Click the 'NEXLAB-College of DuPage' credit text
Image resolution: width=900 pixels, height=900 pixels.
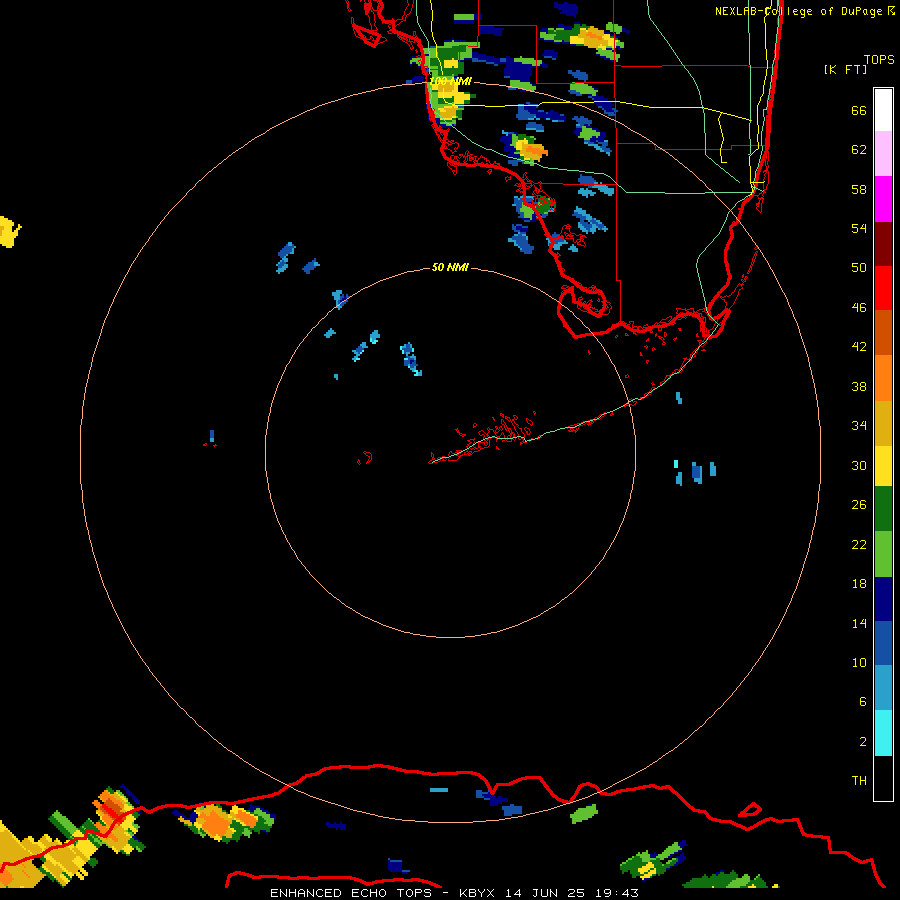coord(798,11)
